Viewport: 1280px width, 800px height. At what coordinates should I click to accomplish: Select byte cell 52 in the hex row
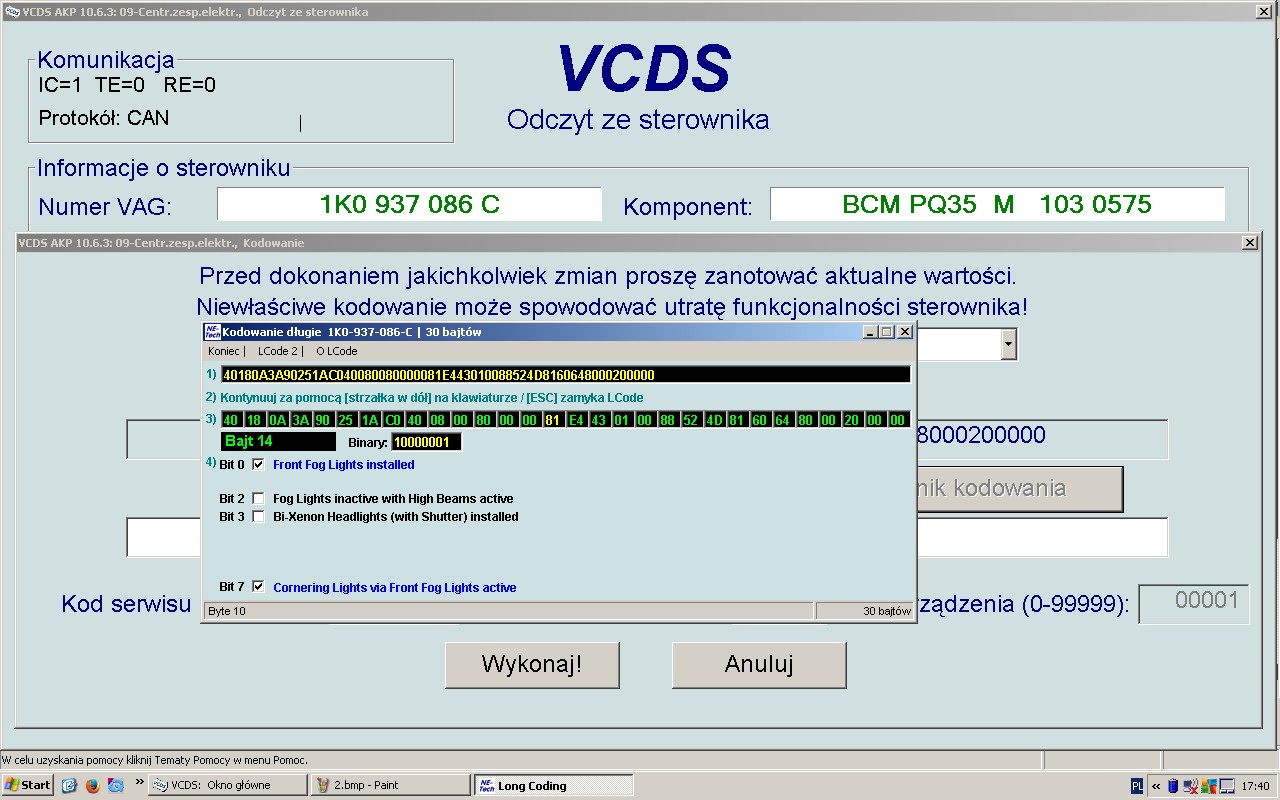pyautogui.click(x=690, y=420)
